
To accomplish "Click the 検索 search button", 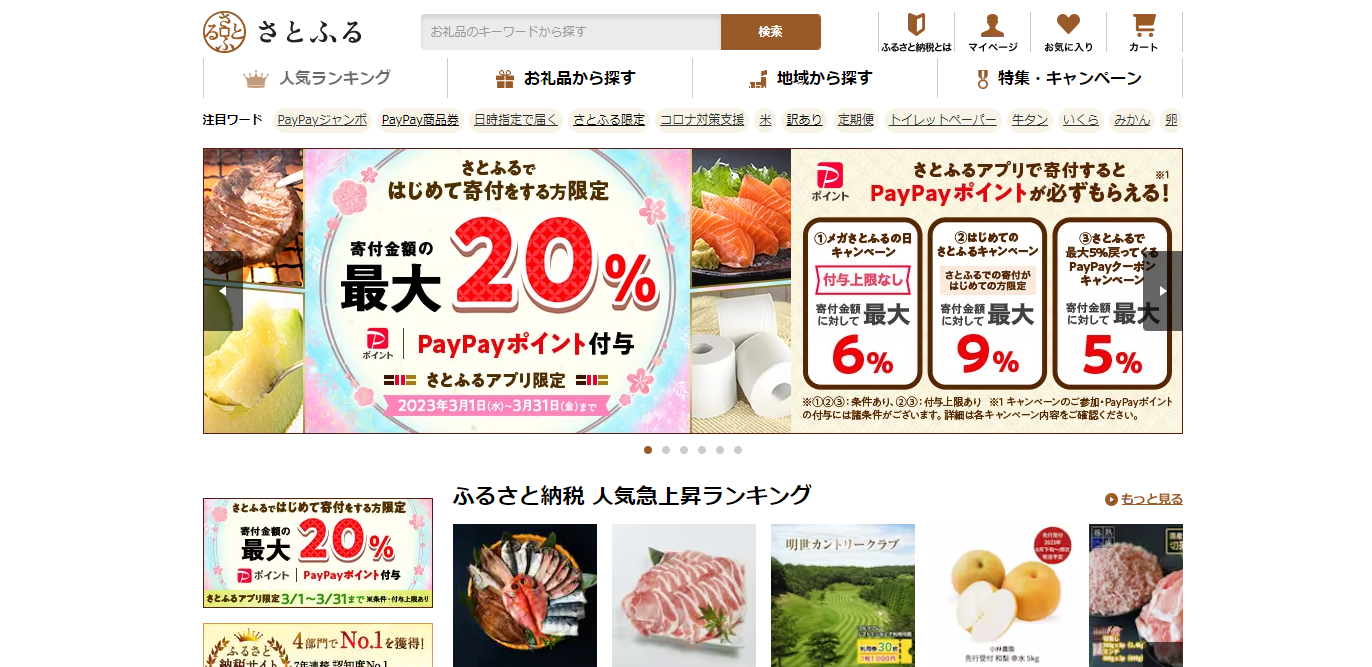I will point(770,32).
